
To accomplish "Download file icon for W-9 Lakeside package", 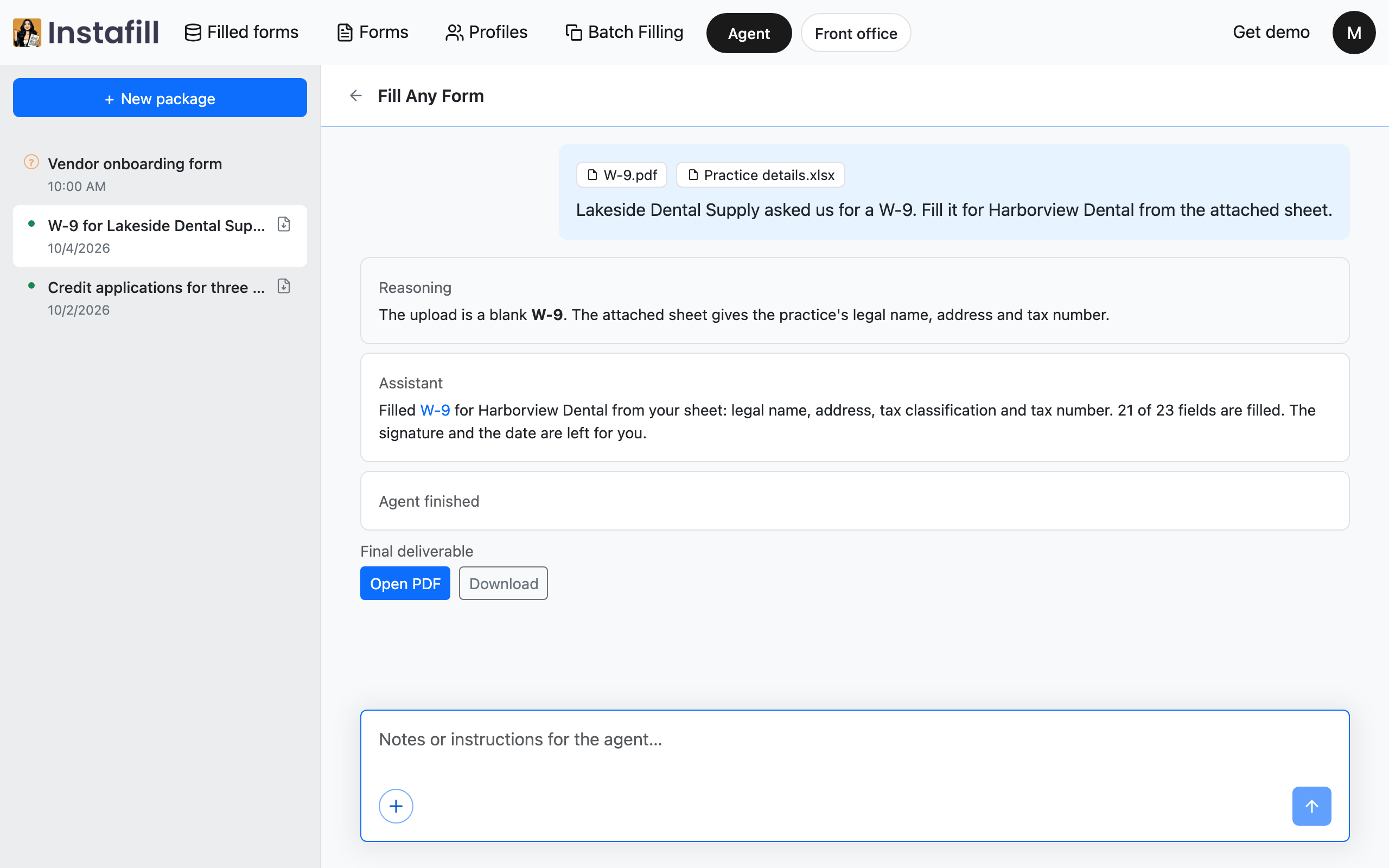I will click(x=284, y=224).
